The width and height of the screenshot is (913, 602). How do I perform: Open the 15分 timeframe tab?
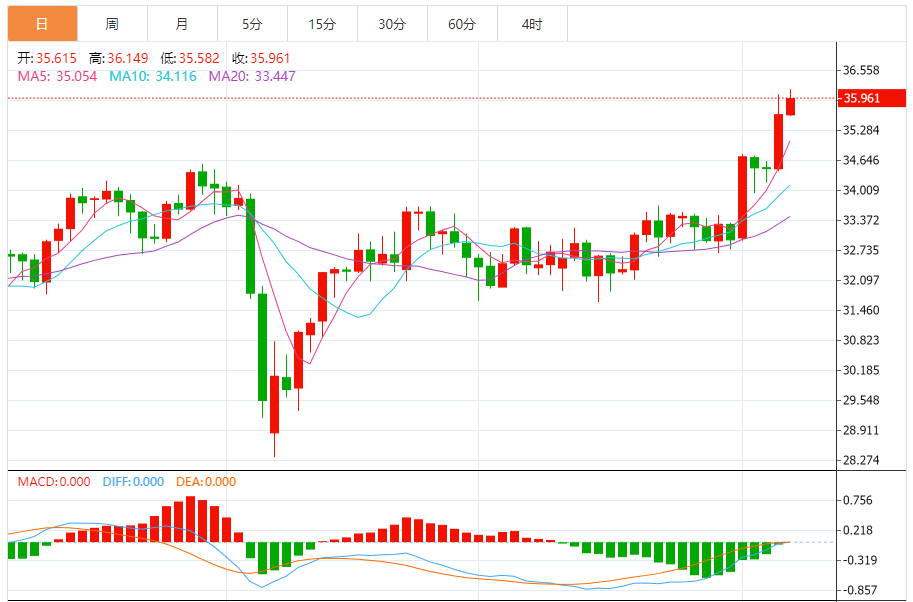[322, 24]
